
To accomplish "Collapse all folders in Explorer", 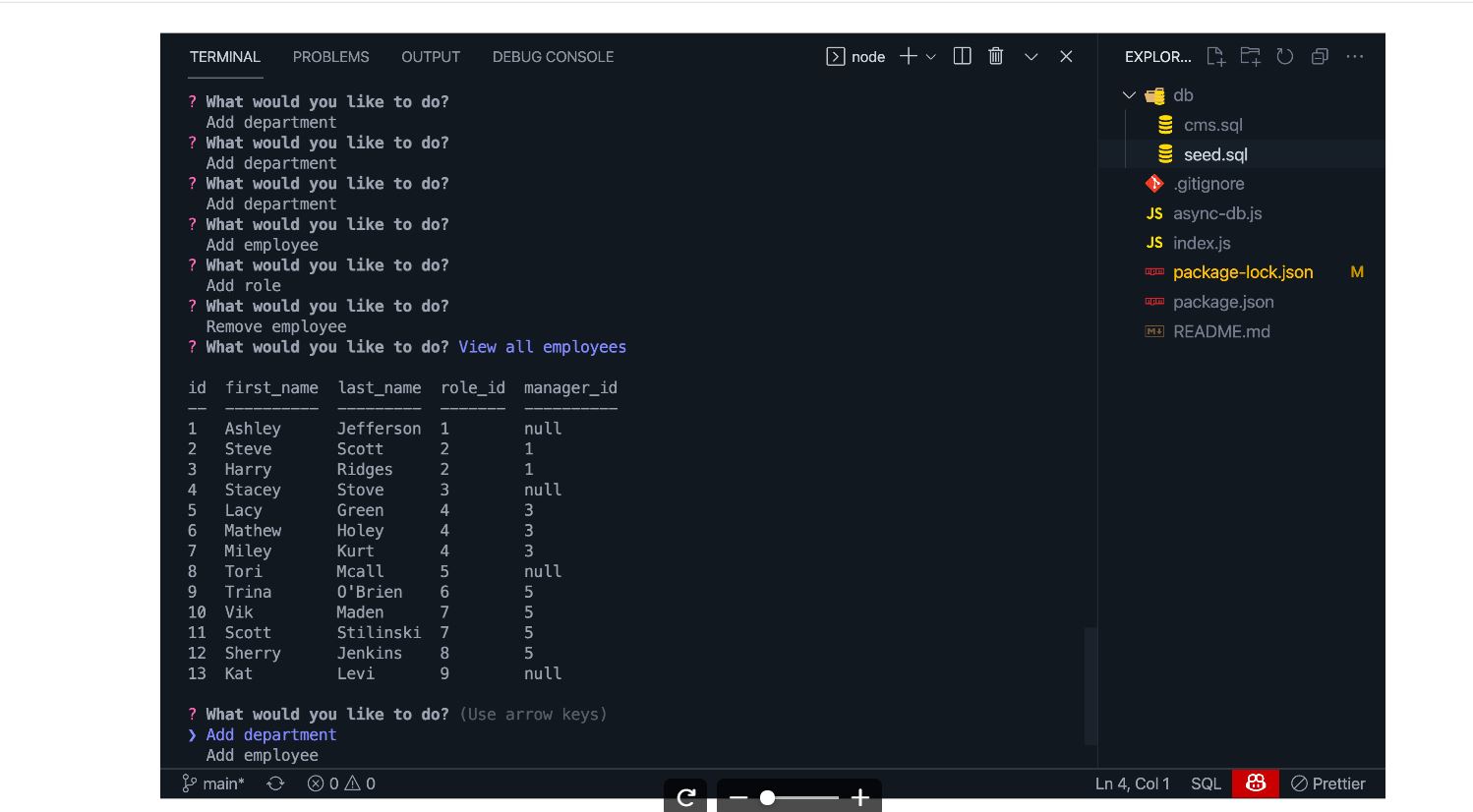I will 1319,57.
